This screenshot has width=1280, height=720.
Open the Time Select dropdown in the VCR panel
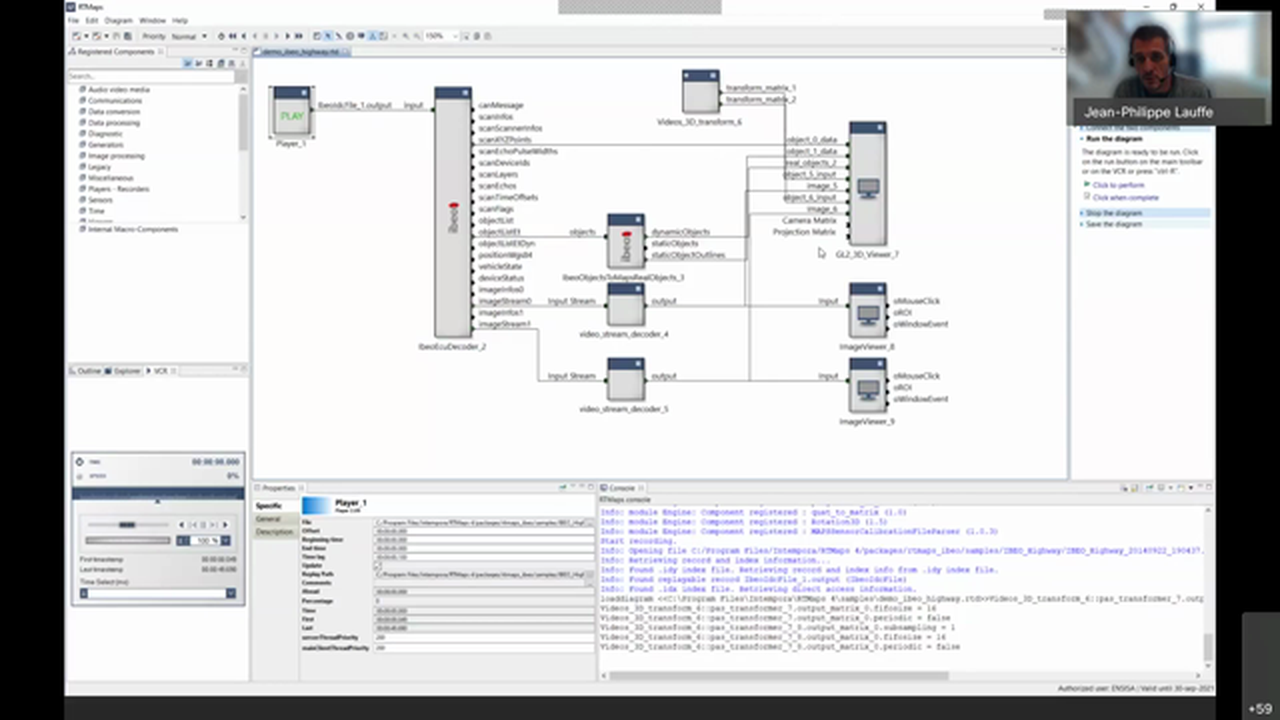click(231, 592)
